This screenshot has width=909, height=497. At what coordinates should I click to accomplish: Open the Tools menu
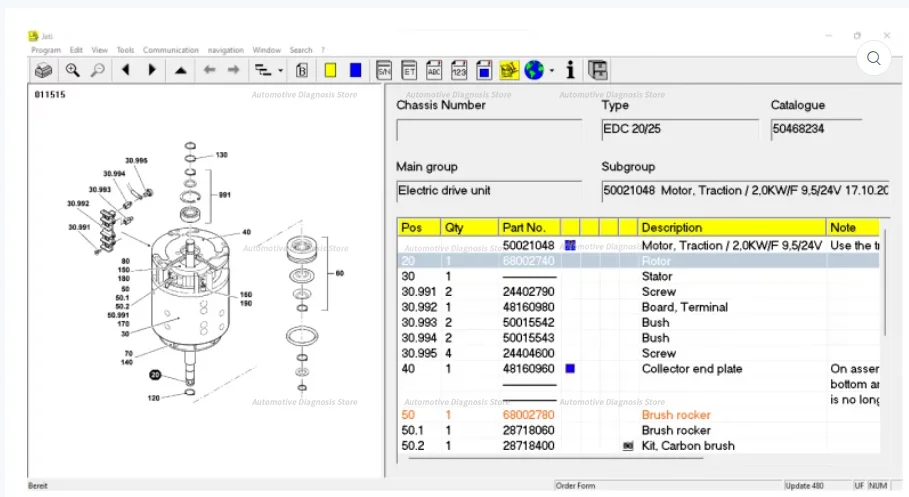pyautogui.click(x=125, y=50)
